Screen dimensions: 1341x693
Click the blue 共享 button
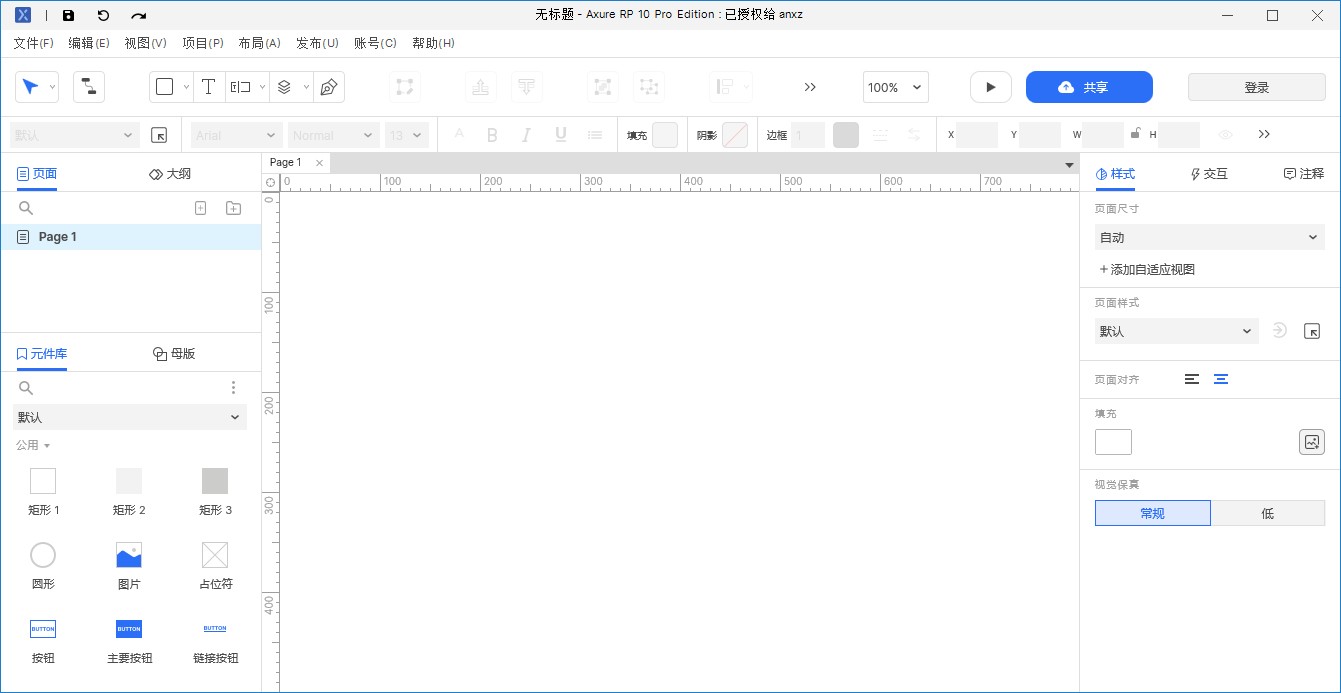point(1089,87)
